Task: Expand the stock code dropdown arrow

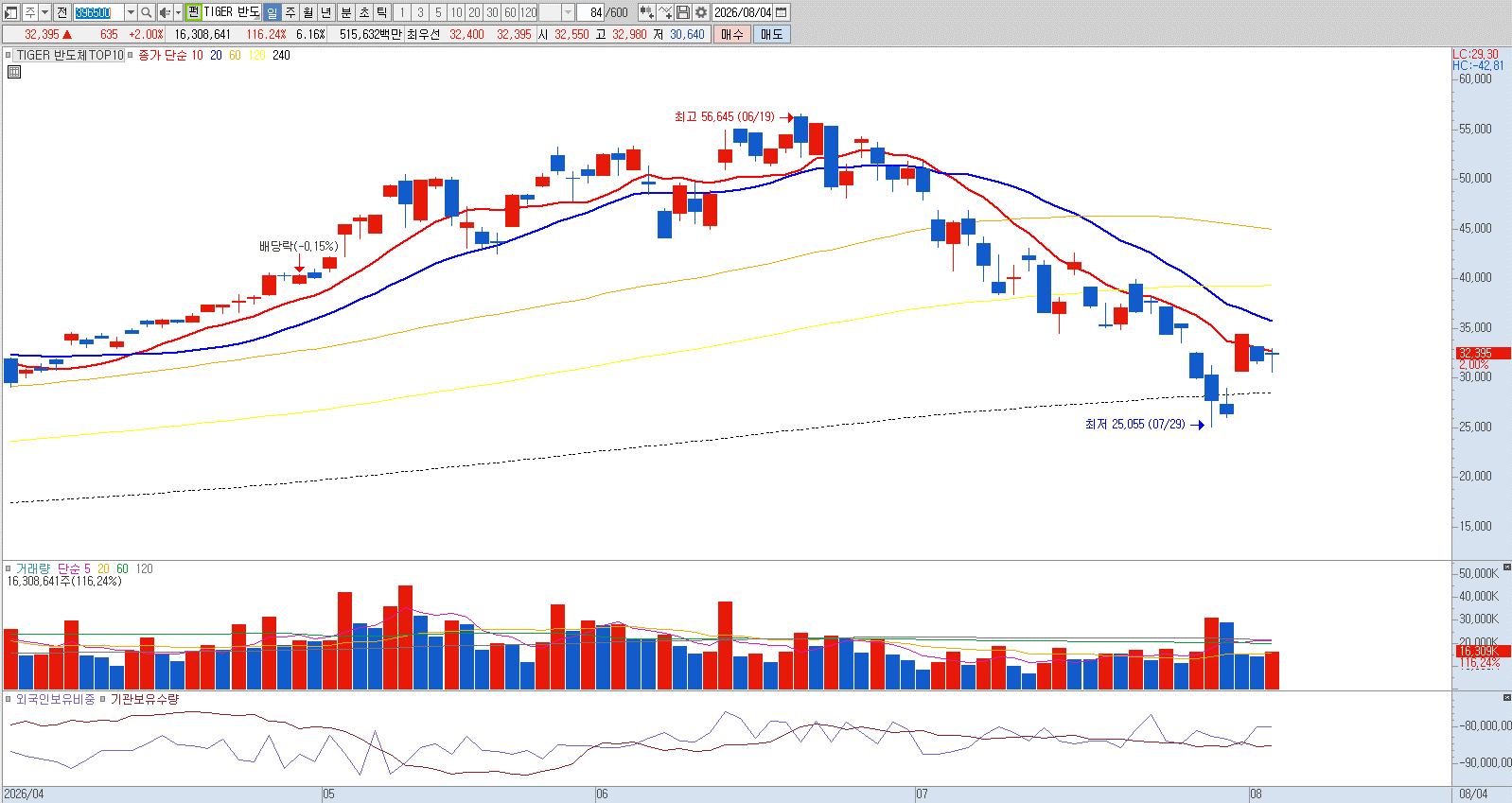Action: [131, 12]
